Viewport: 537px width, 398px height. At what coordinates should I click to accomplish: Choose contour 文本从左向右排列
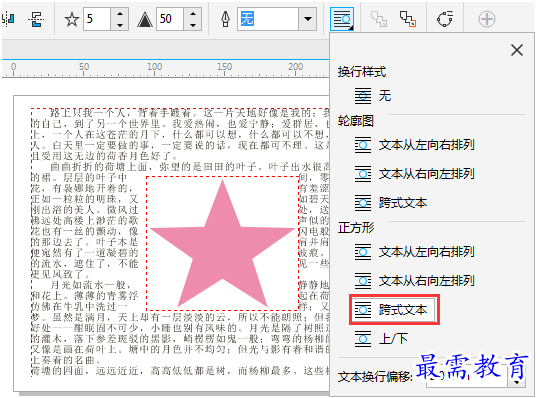(x=414, y=145)
